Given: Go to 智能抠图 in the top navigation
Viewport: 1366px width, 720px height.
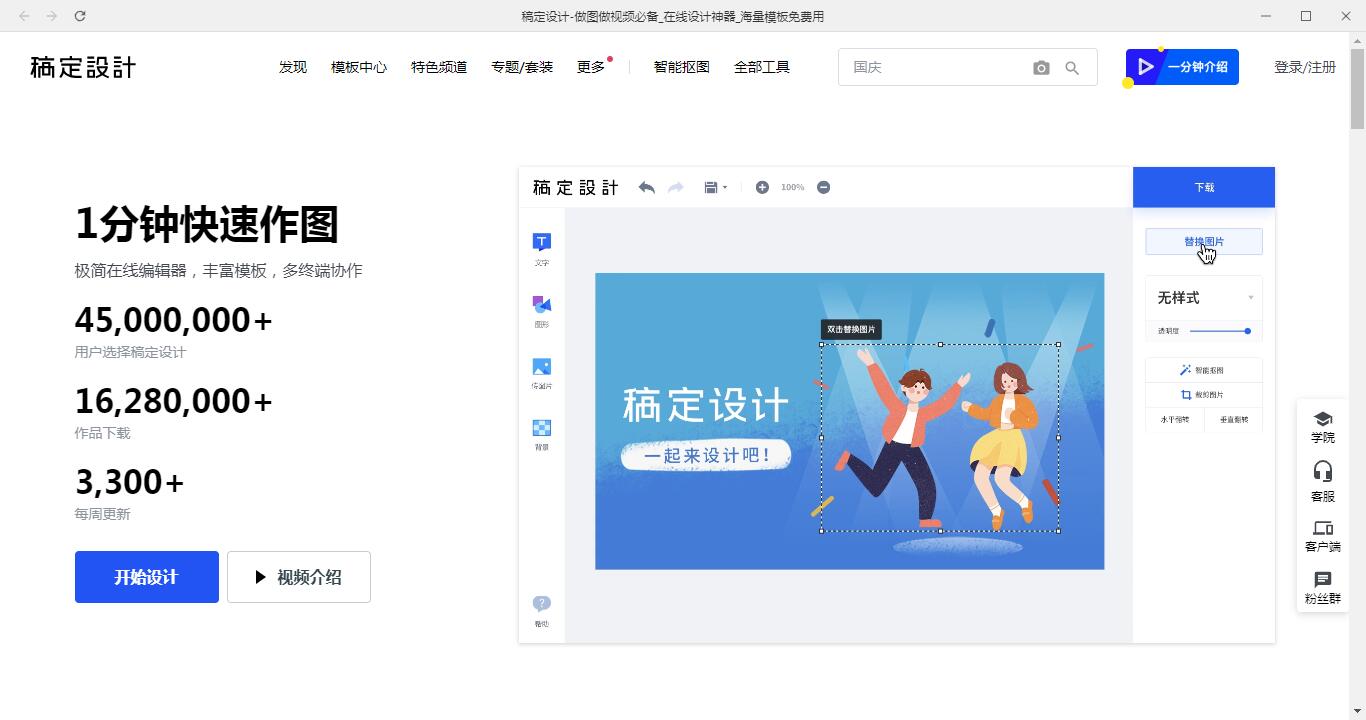Looking at the screenshot, I should [682, 67].
